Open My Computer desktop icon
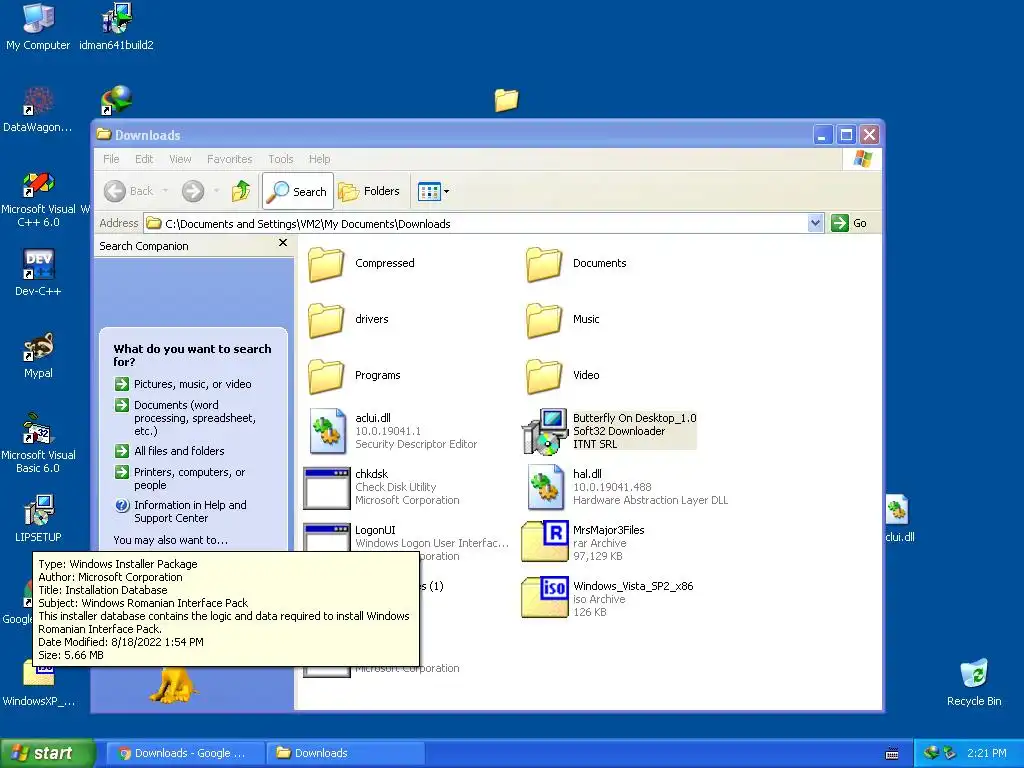Image resolution: width=1024 pixels, height=768 pixels. pyautogui.click(x=38, y=27)
